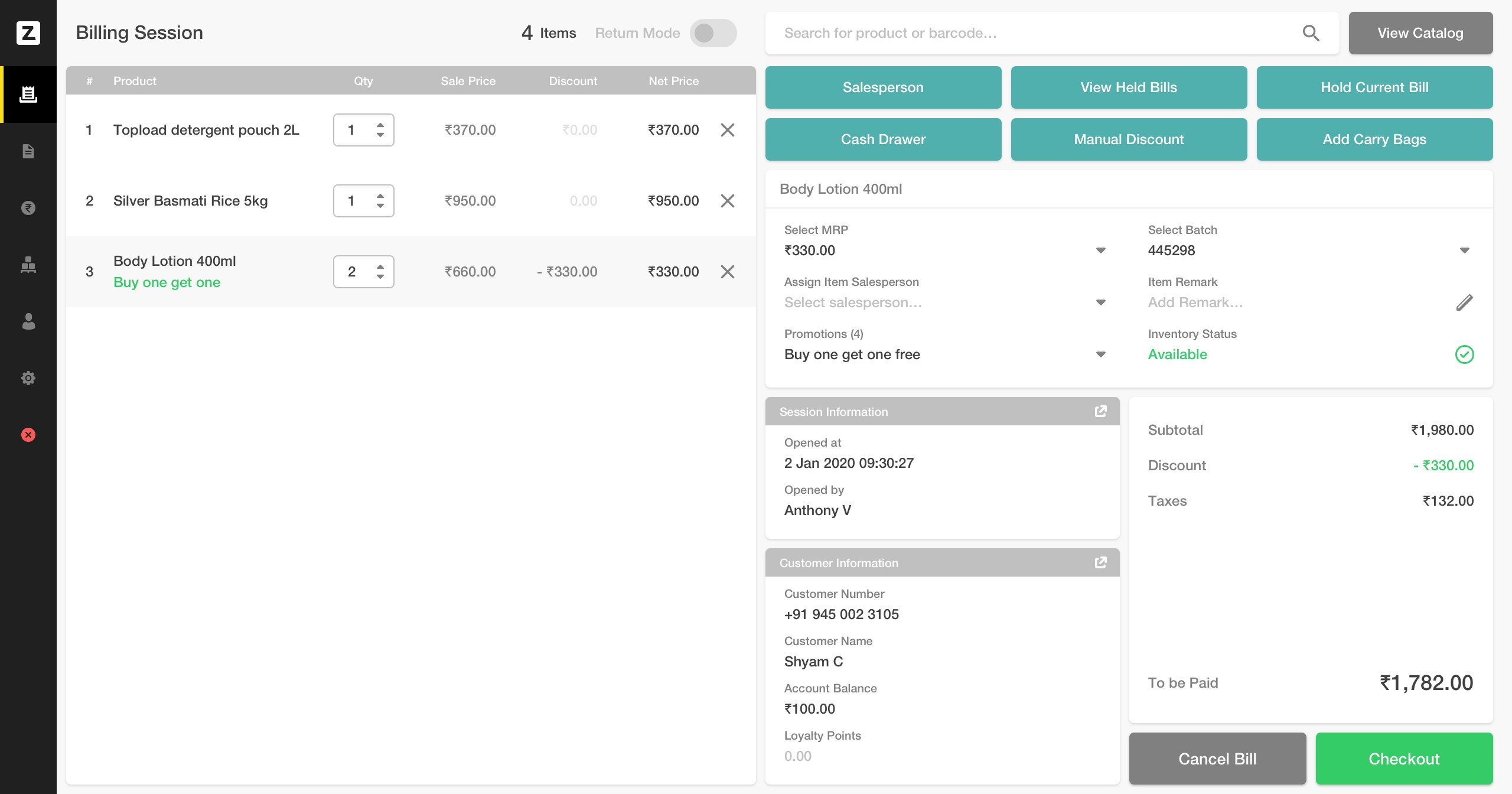The height and width of the screenshot is (794, 1512).
Task: Pop out the Customer Information panel
Action: (1100, 562)
